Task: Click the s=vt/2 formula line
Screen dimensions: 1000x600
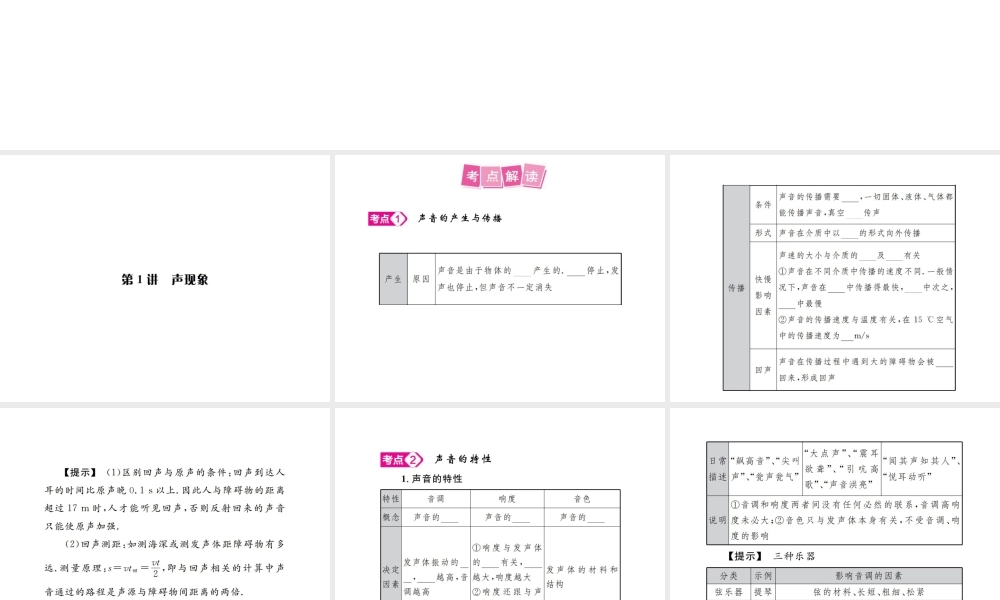Action: 165,567
